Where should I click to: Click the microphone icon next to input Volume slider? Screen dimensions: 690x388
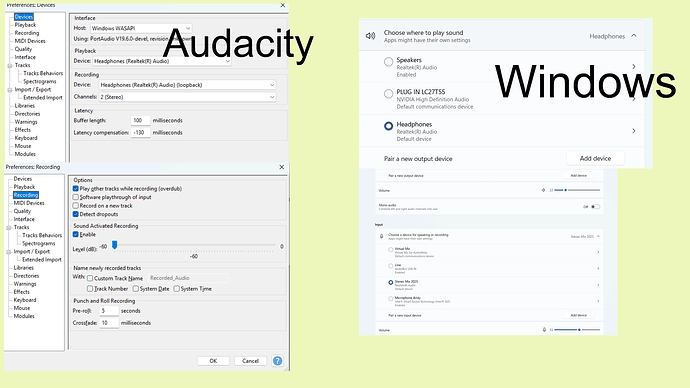[x=544, y=329]
